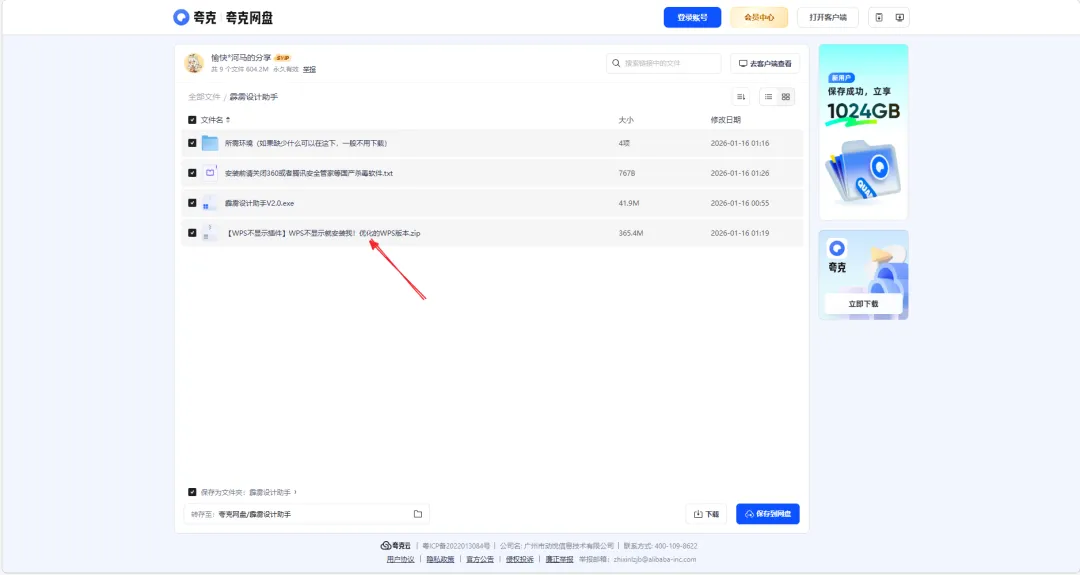Image resolution: width=1080 pixels, height=575 pixels.
Task: Open the 官方公告 footer link
Action: [x=480, y=560]
